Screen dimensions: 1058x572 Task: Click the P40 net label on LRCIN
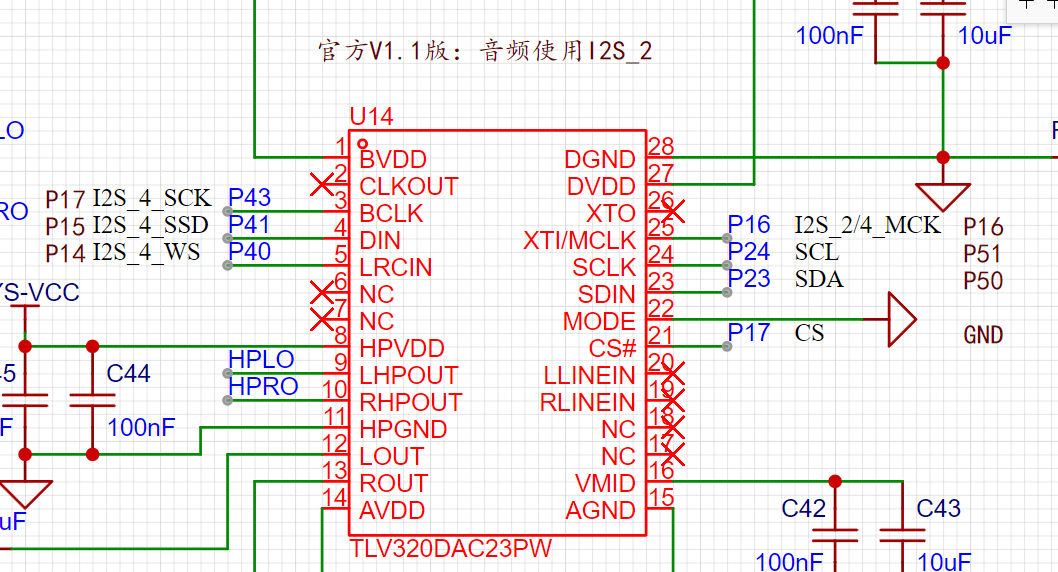click(x=250, y=251)
